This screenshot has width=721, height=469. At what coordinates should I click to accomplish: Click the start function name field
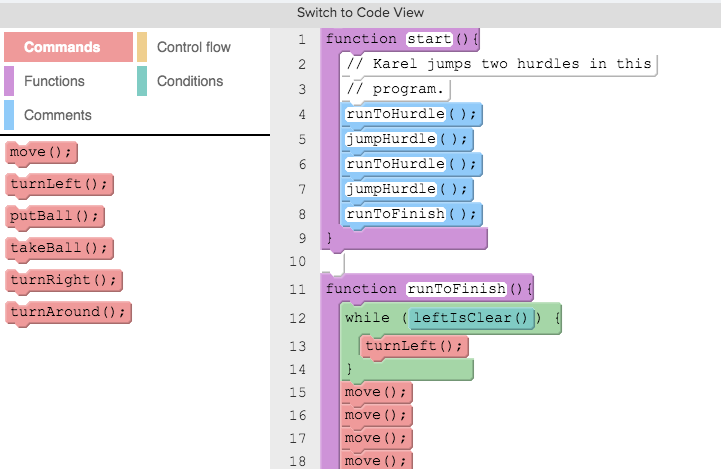[x=430, y=40]
